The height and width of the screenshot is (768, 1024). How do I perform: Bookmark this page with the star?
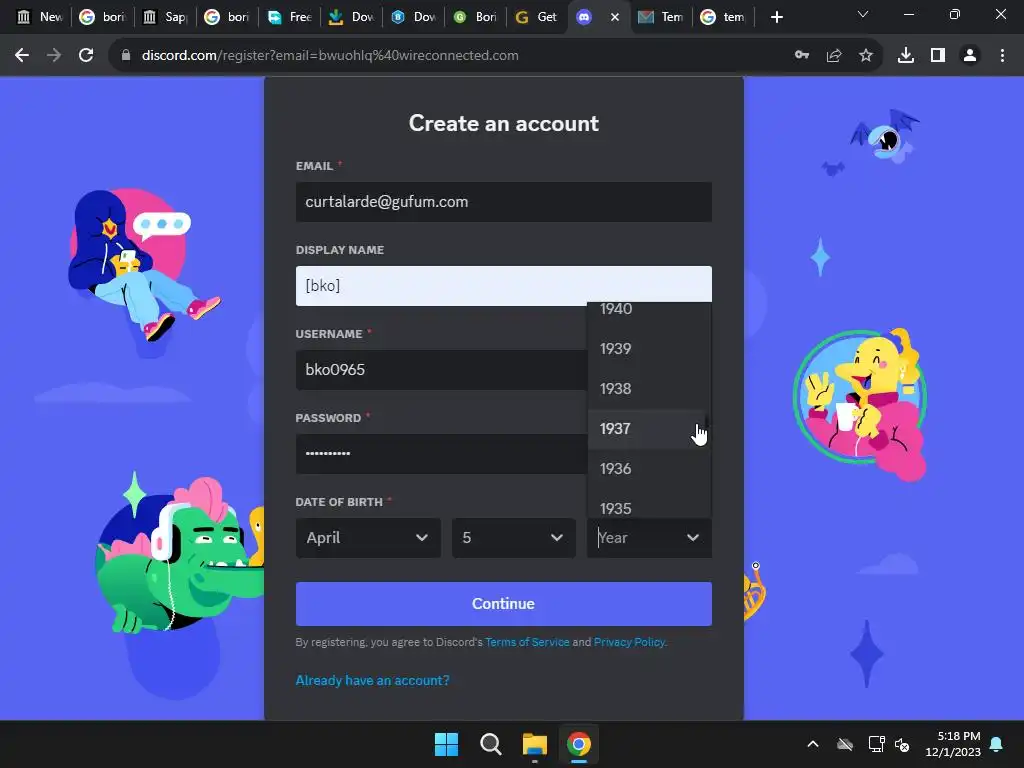pyautogui.click(x=866, y=56)
